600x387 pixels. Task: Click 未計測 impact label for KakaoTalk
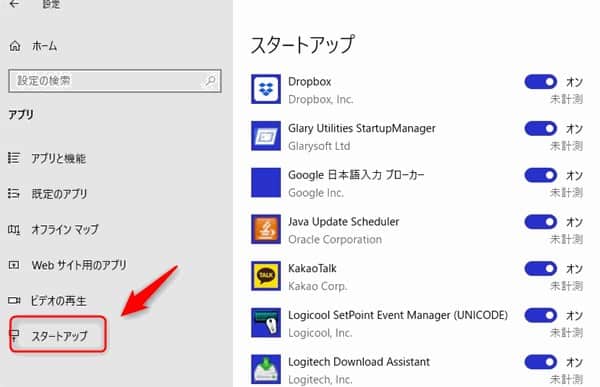[x=566, y=286]
